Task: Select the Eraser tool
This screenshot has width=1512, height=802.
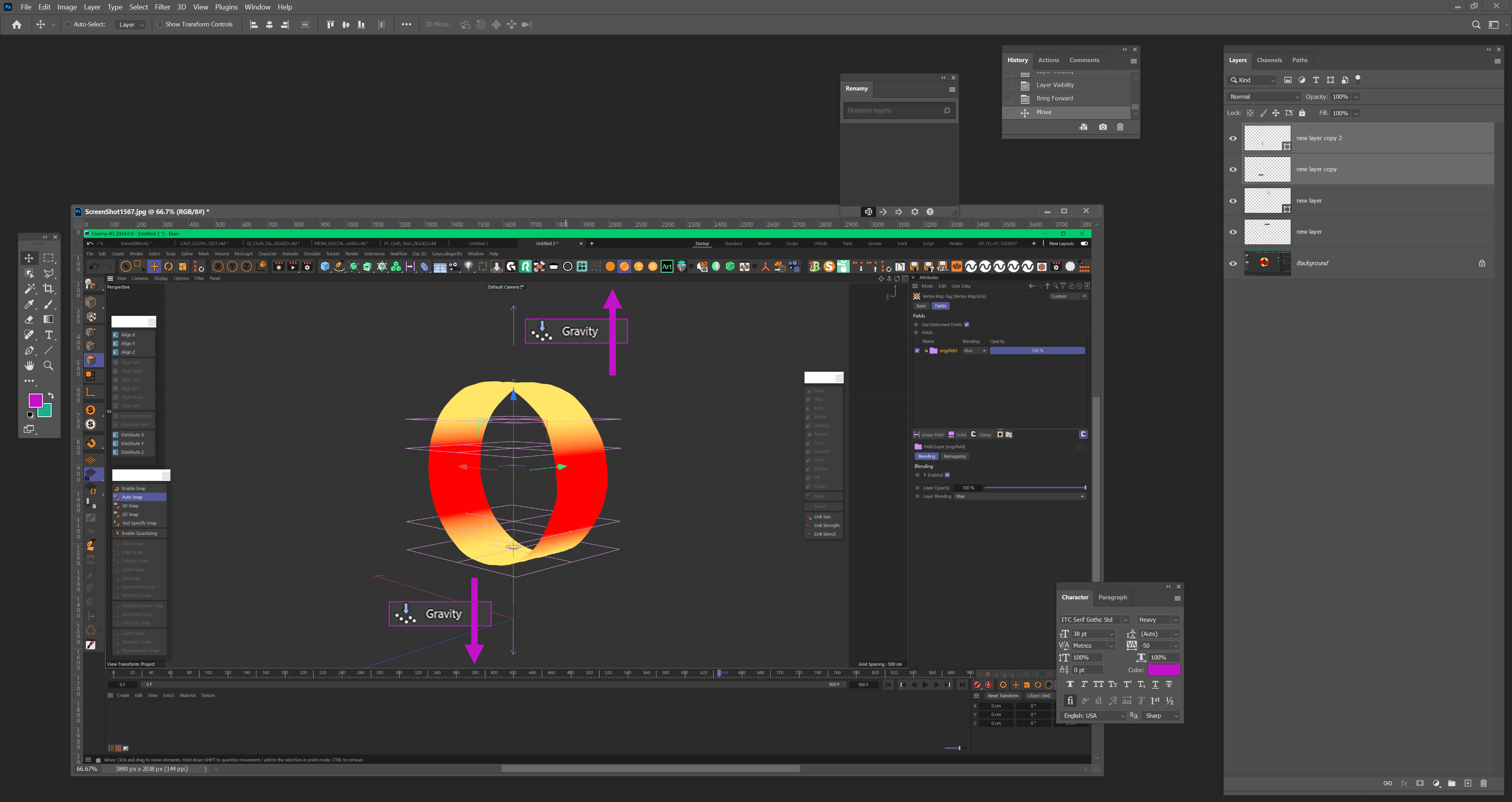Action: (29, 320)
